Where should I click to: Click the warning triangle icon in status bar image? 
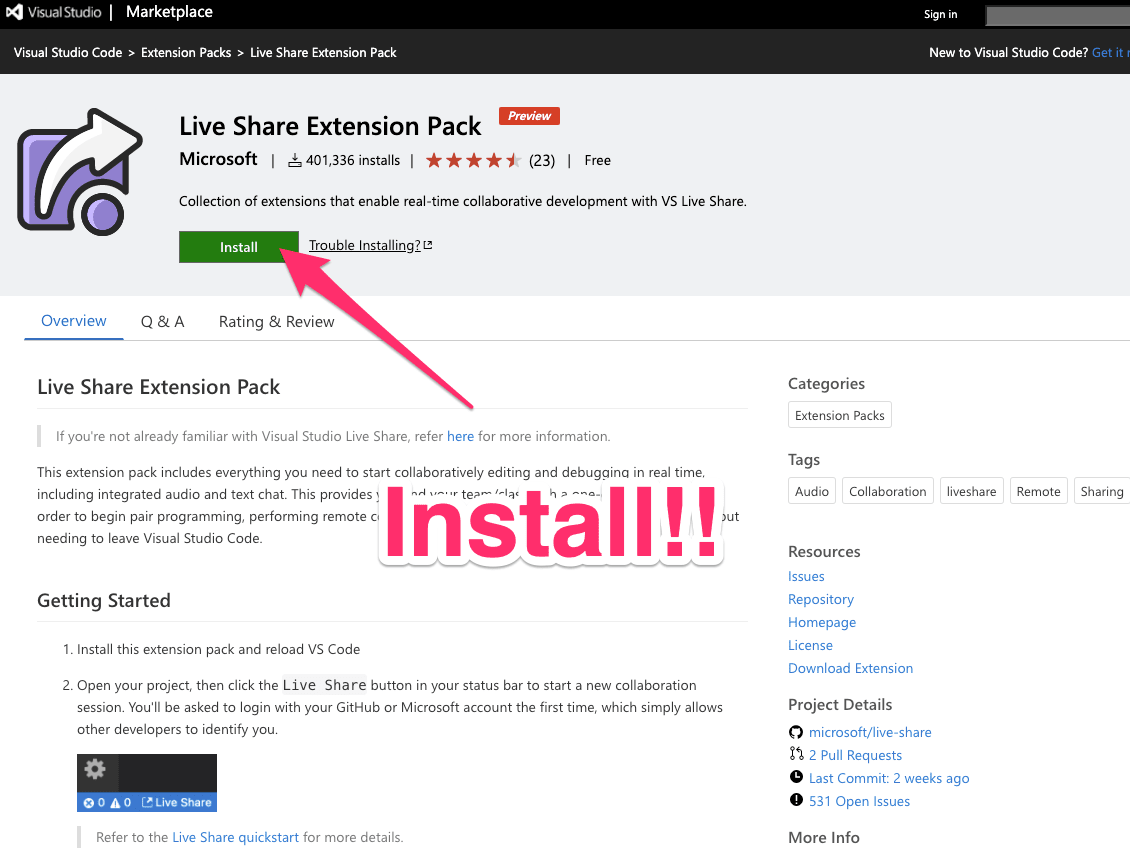(x=115, y=803)
